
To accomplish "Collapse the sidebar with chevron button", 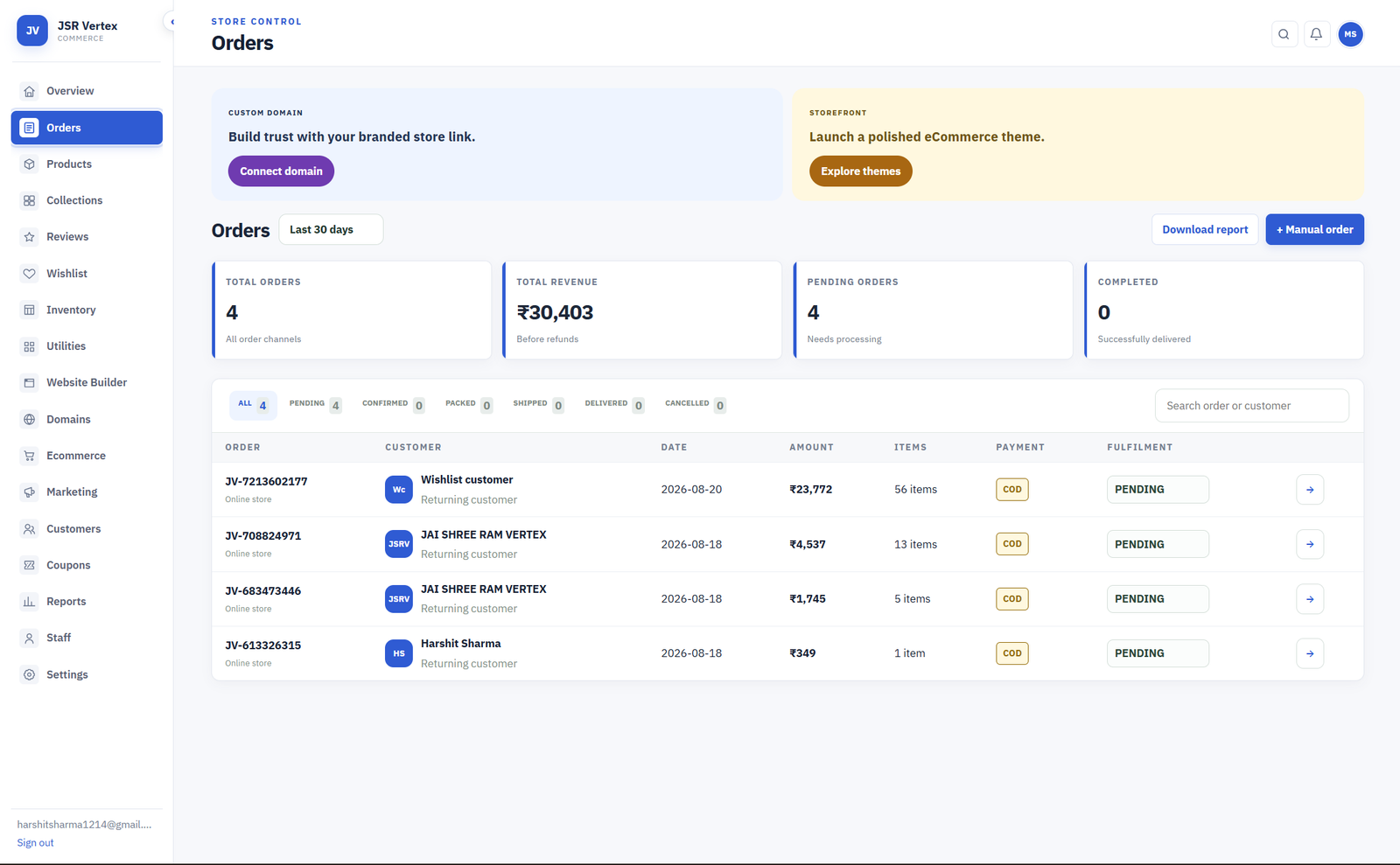I will (171, 22).
